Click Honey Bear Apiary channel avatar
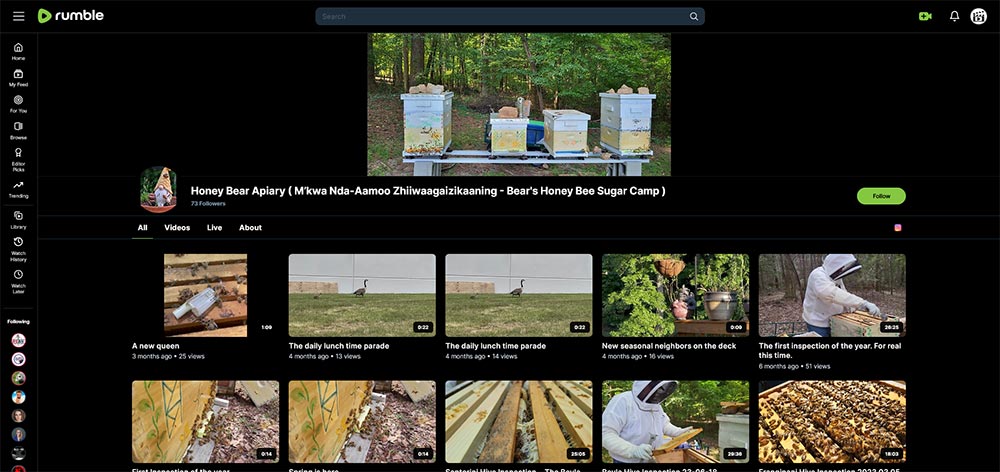This screenshot has height=472, width=1000. point(158,189)
